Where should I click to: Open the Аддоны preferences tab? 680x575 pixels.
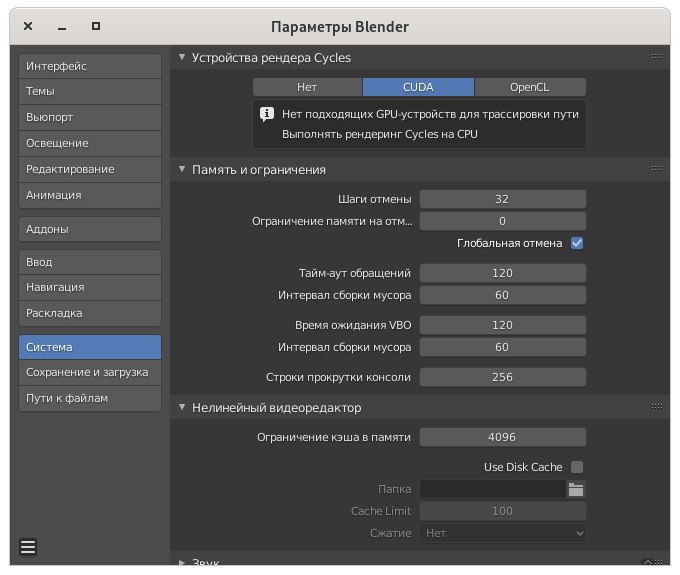coord(90,229)
